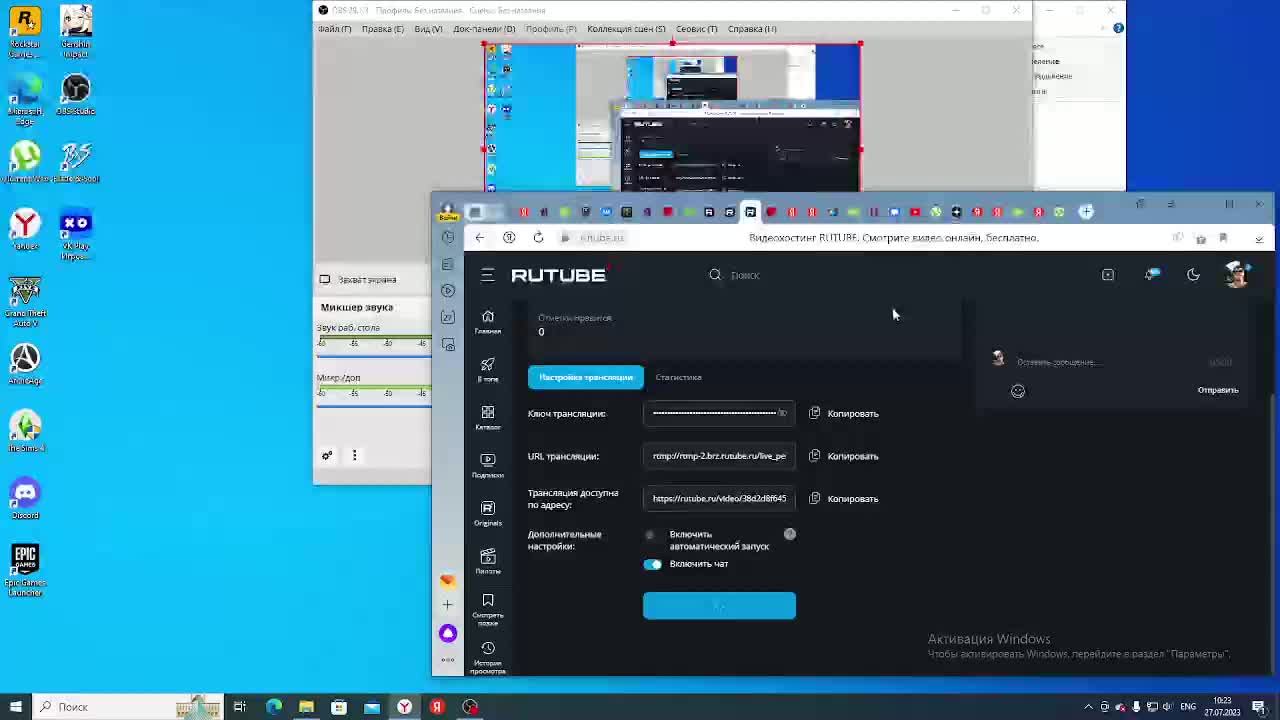Open the Главная home sidebar item
Image resolution: width=1280 pixels, height=720 pixels.
pos(487,322)
